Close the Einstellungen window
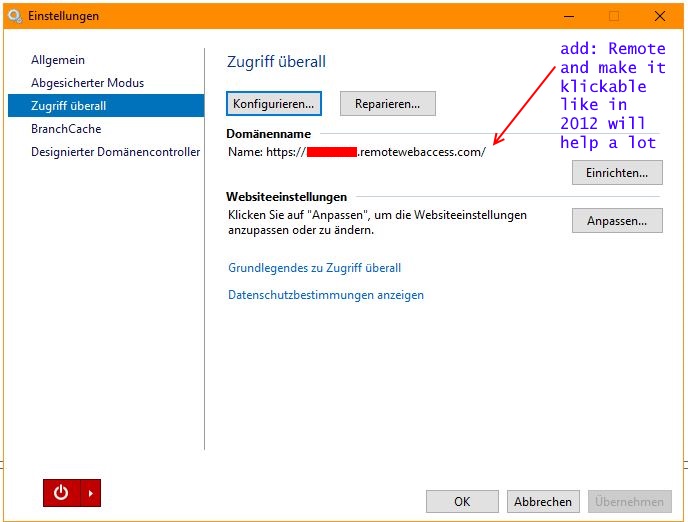 pos(660,16)
